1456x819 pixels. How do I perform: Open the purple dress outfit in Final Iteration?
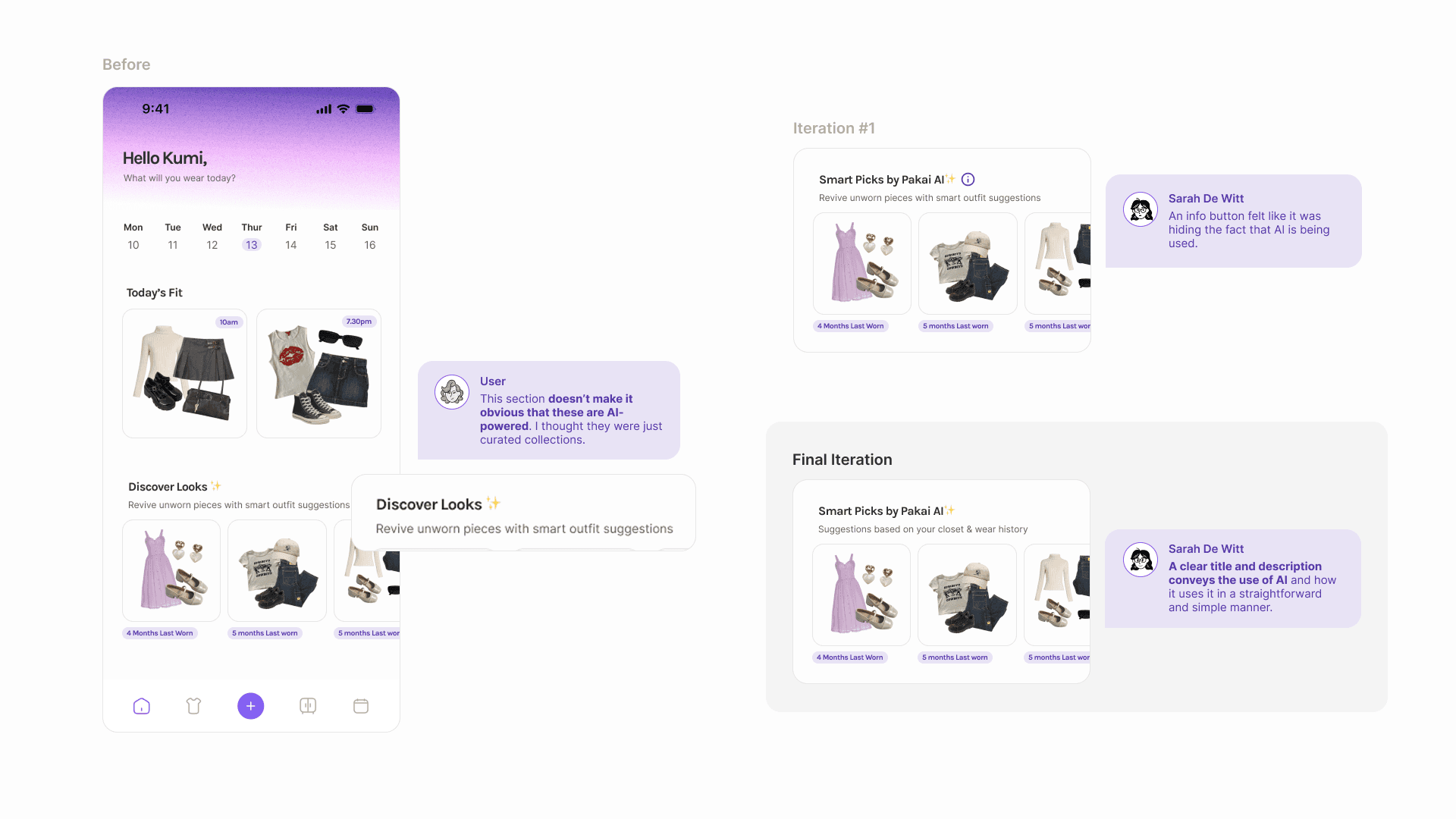click(x=861, y=595)
